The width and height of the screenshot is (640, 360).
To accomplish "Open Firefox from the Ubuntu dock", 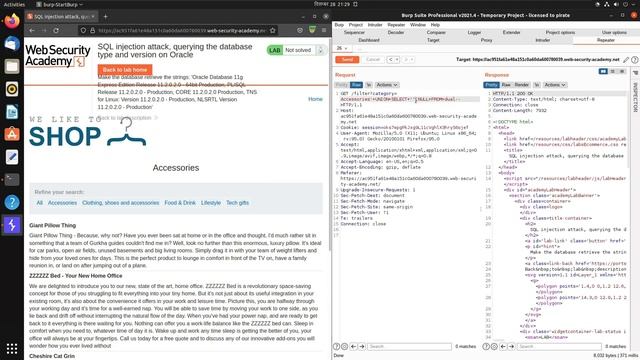I will (12, 20).
